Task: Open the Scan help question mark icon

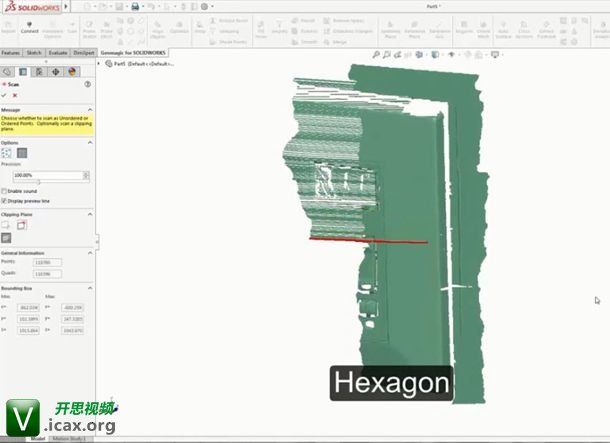Action: click(88, 84)
